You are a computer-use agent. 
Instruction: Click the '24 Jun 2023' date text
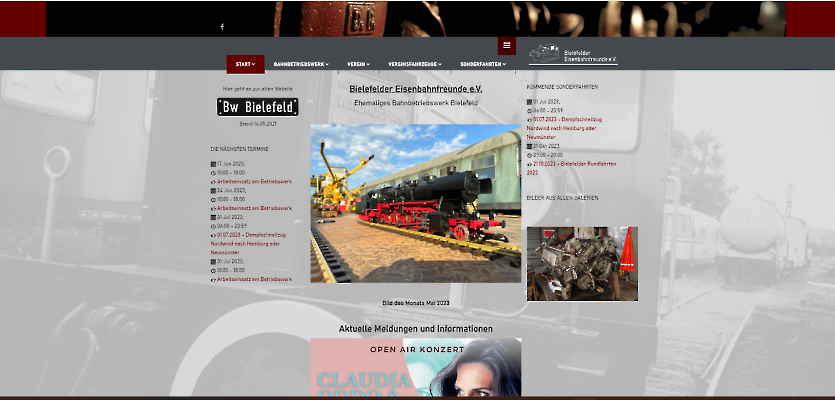[x=231, y=191]
